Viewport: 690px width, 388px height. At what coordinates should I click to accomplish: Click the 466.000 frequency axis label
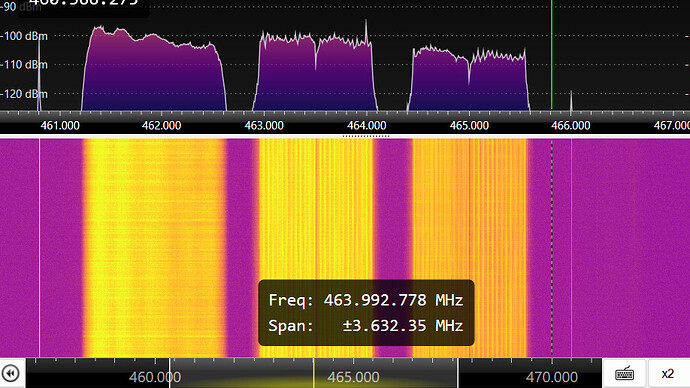[x=571, y=125]
